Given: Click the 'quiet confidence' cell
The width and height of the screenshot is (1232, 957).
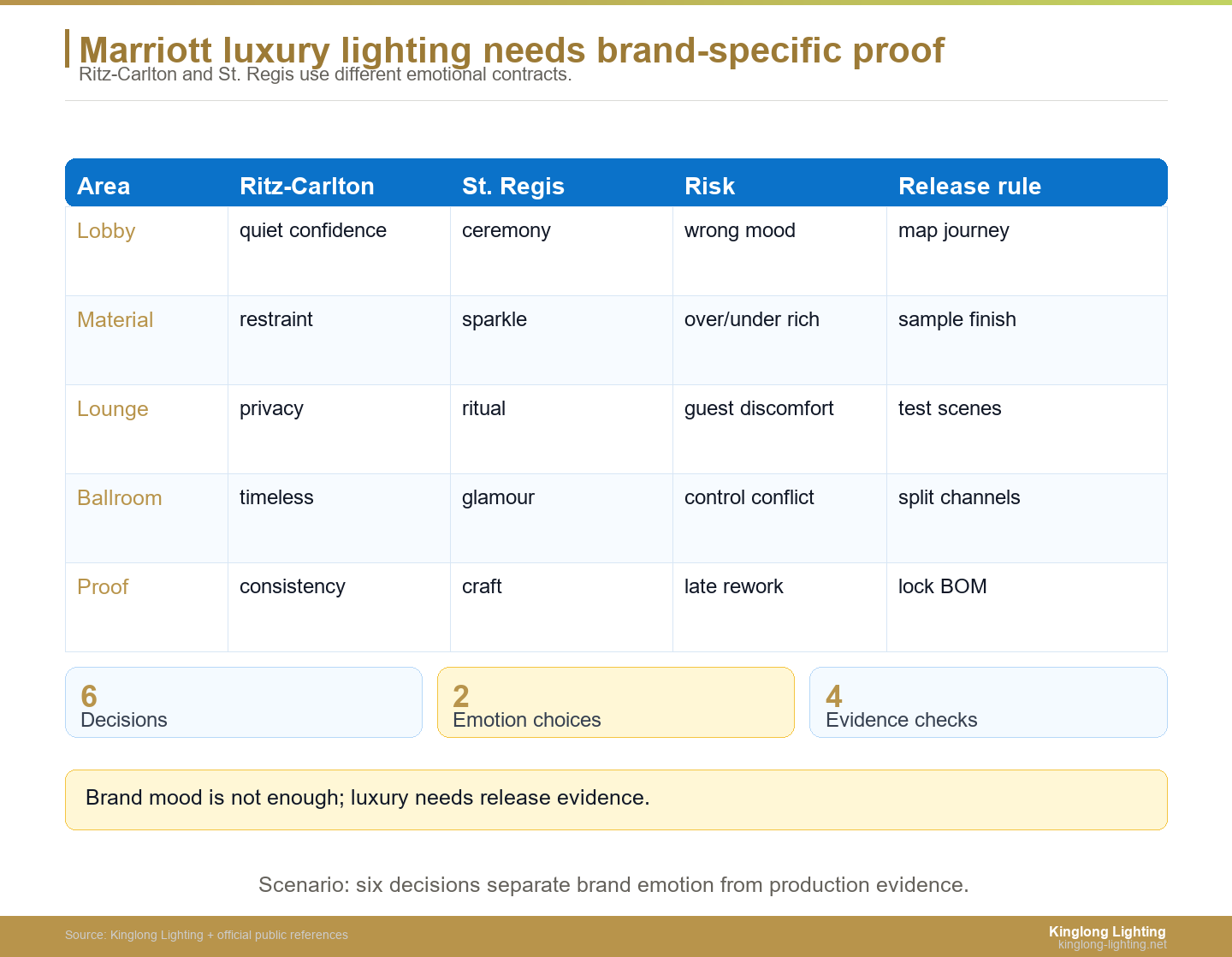Looking at the screenshot, I should point(339,251).
